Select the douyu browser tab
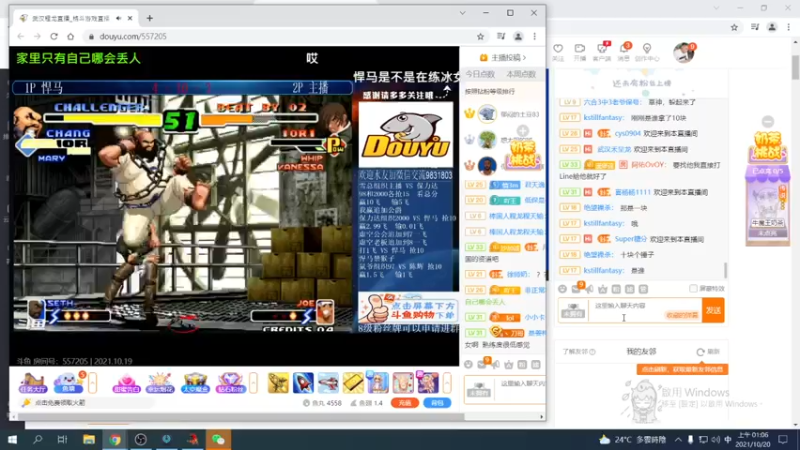The image size is (800, 450). tap(76, 18)
